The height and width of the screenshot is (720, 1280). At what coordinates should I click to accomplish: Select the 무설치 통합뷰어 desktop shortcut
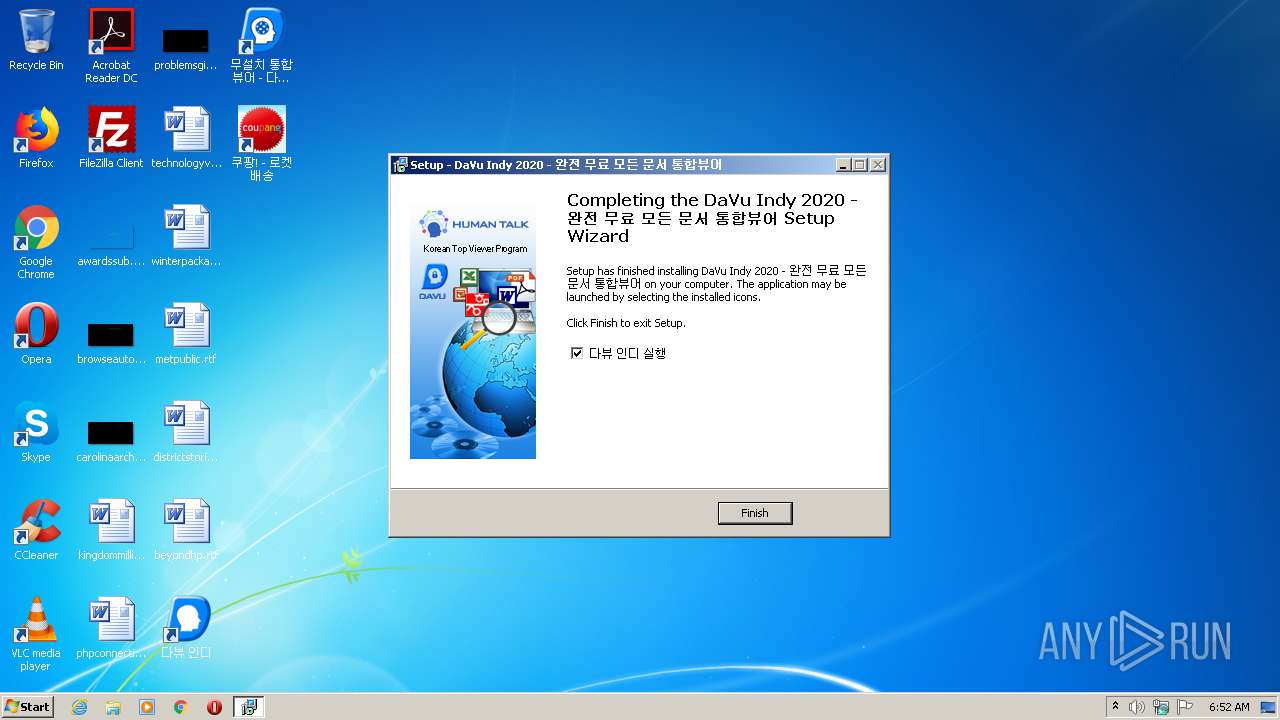[261, 46]
